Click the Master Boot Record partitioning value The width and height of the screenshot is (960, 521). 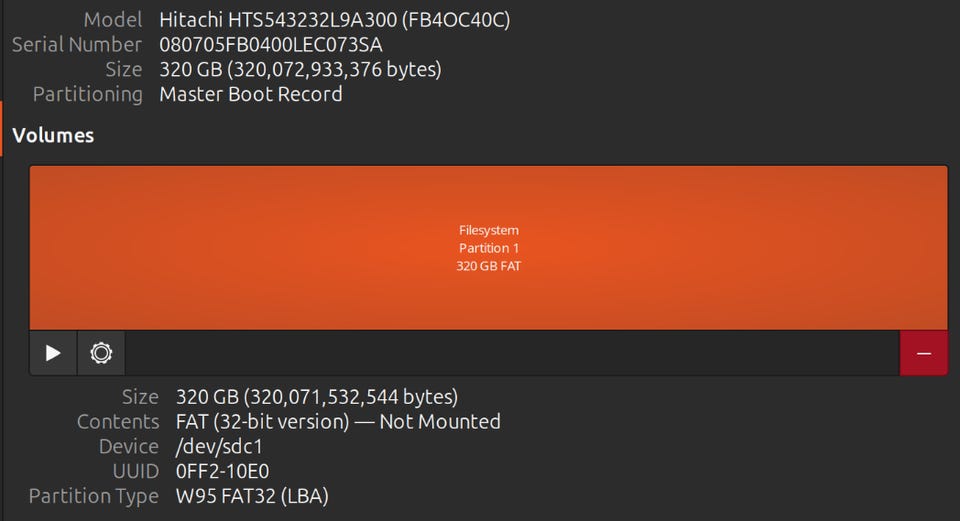click(251, 95)
